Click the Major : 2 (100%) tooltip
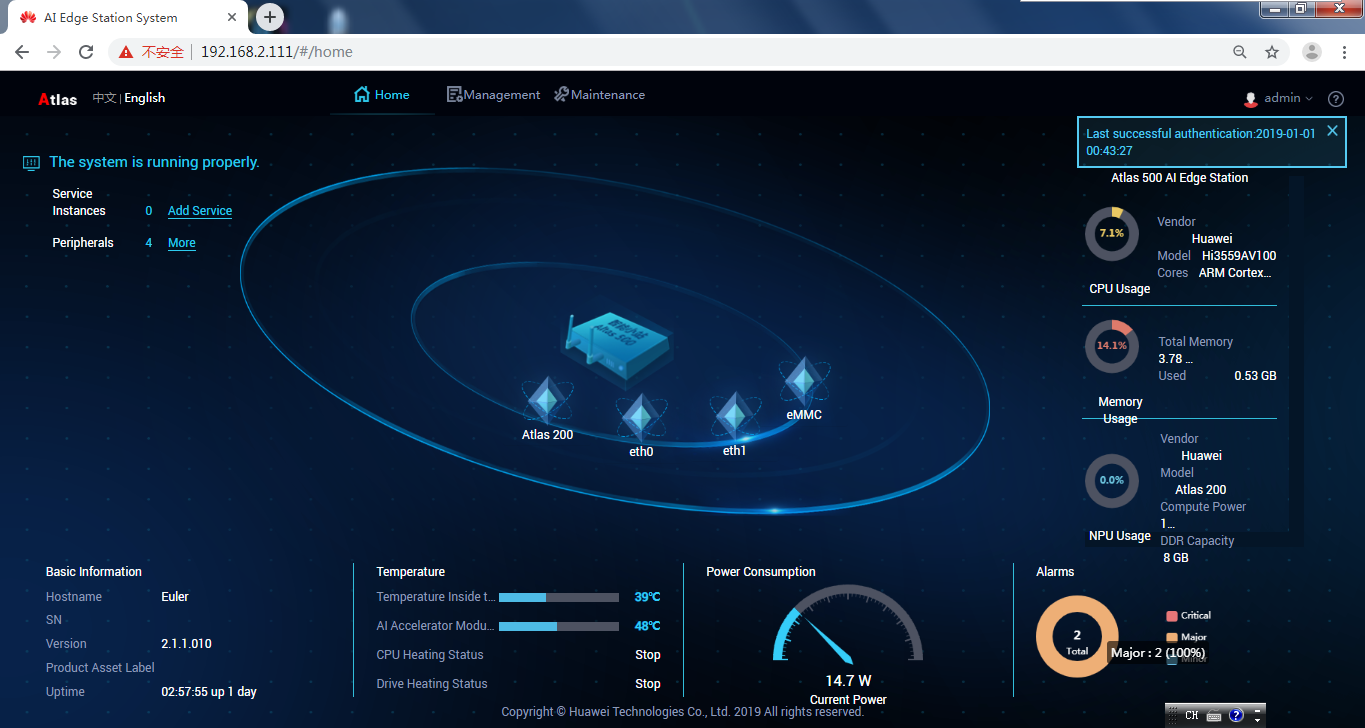 pyautogui.click(x=1158, y=653)
